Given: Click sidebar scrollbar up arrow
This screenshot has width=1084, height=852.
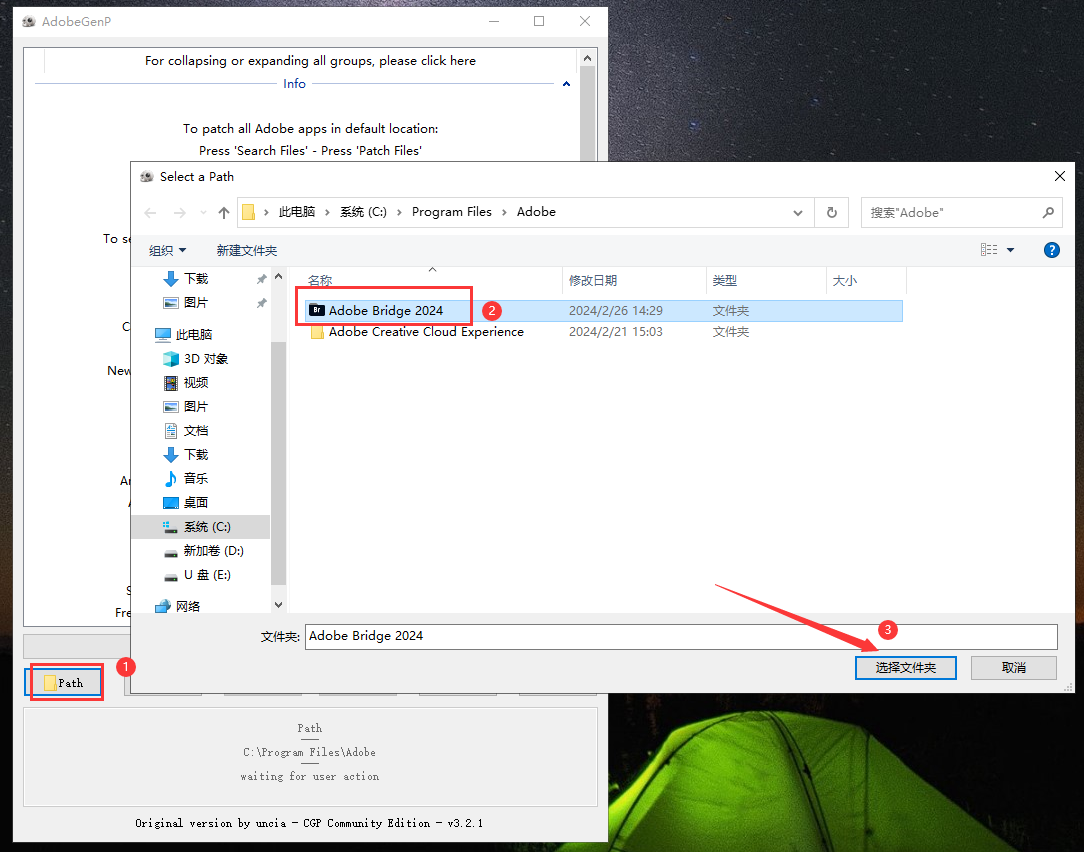Looking at the screenshot, I should (x=278, y=277).
